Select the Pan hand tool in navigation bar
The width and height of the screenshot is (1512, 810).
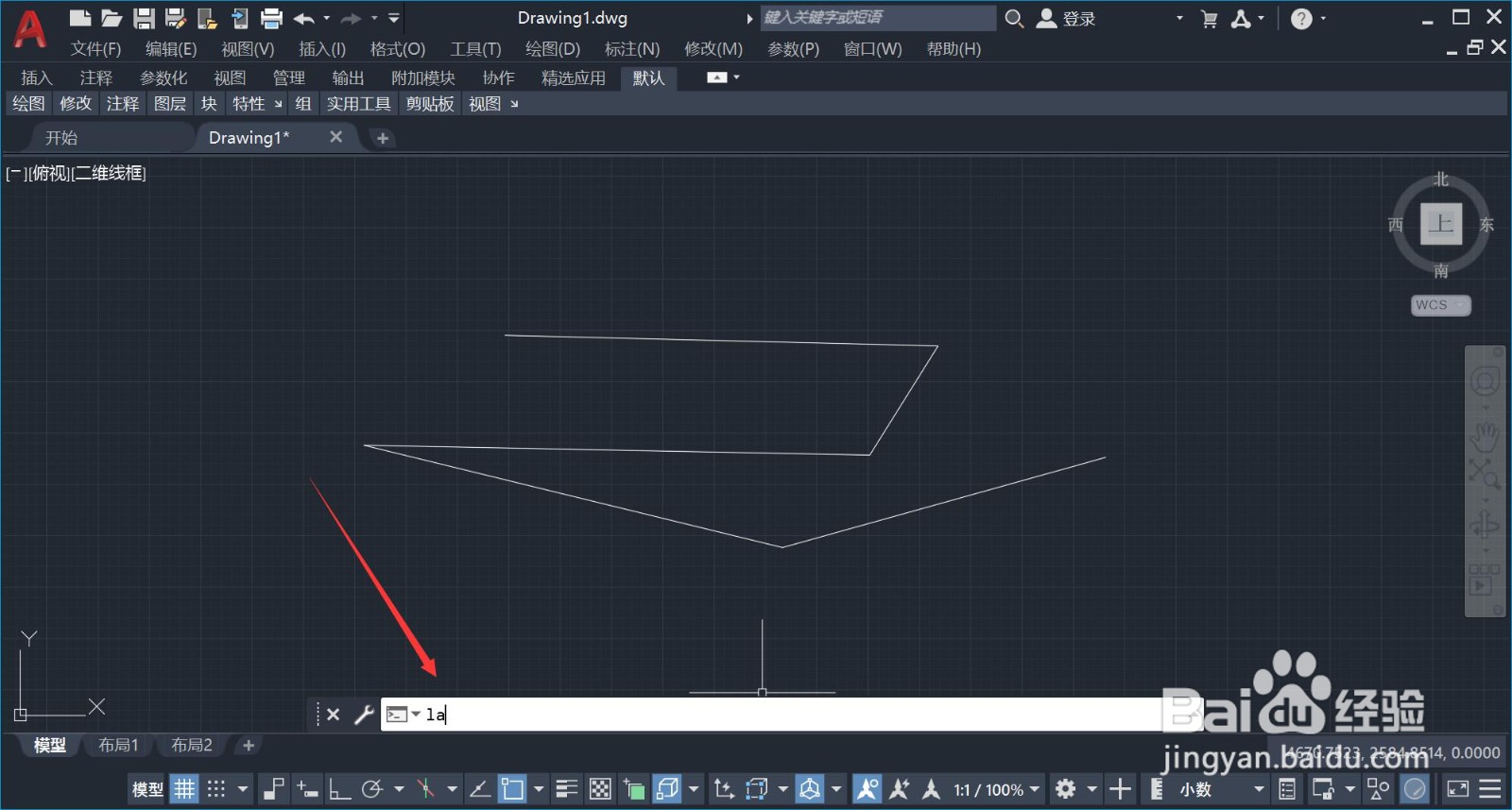1485,436
